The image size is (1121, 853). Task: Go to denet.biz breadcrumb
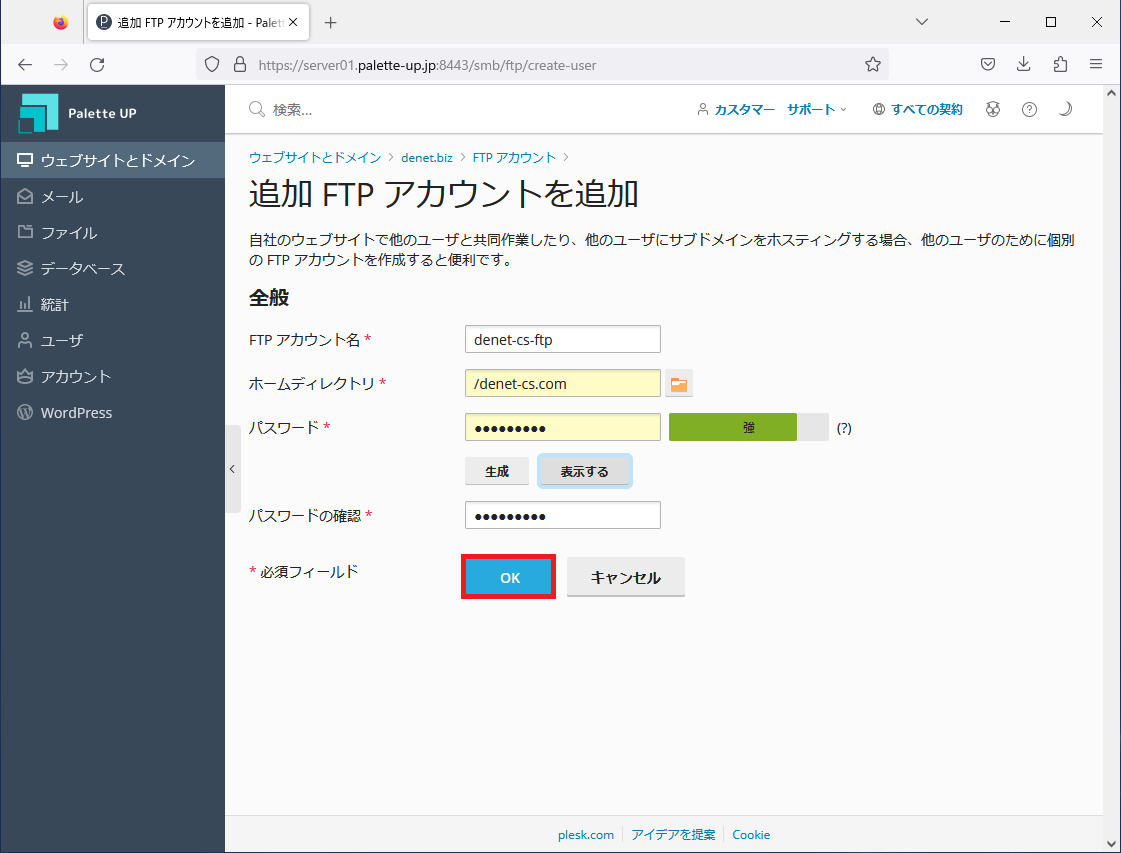tap(427, 157)
